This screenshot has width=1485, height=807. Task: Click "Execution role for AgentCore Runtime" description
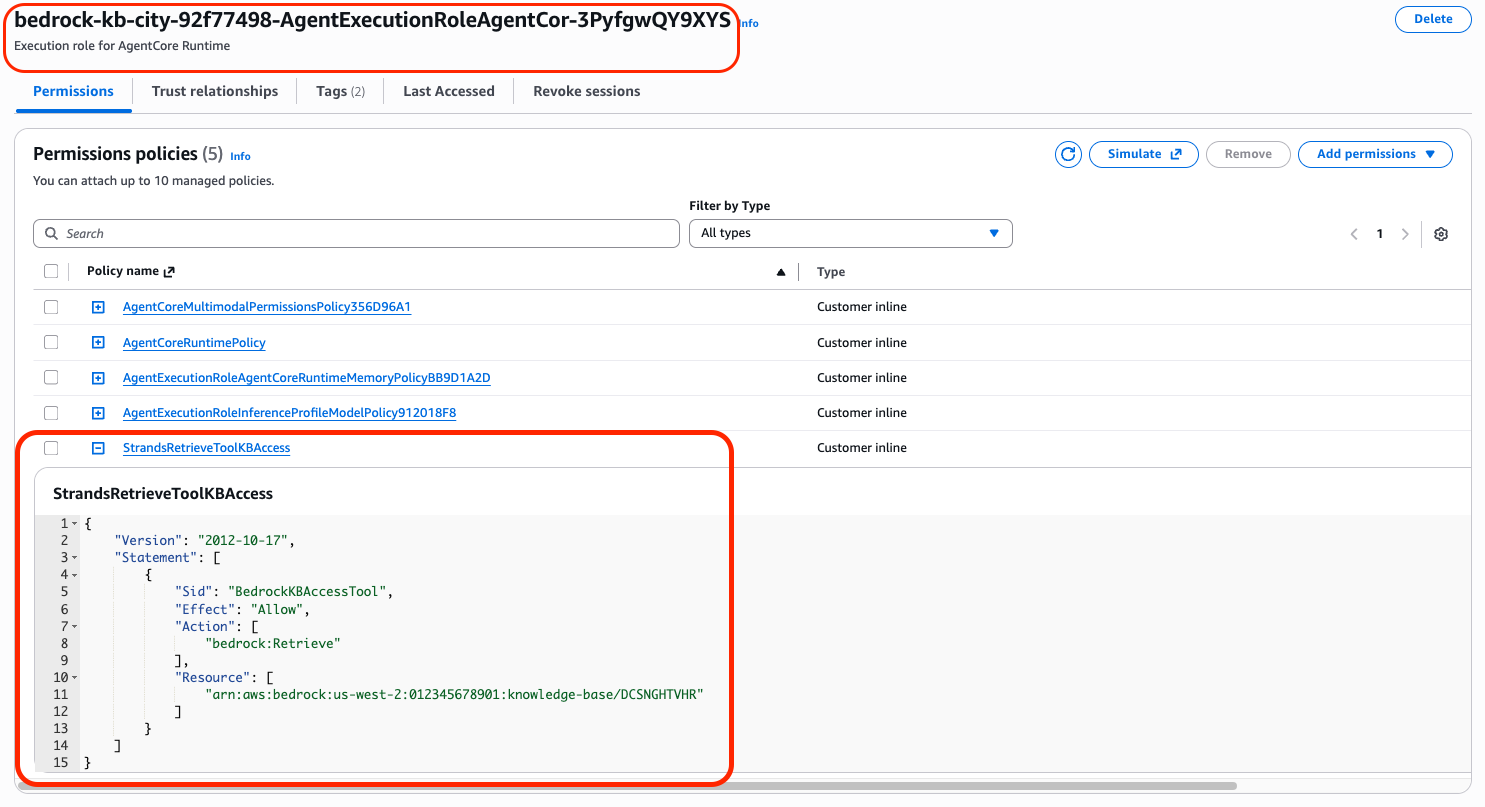pos(122,46)
